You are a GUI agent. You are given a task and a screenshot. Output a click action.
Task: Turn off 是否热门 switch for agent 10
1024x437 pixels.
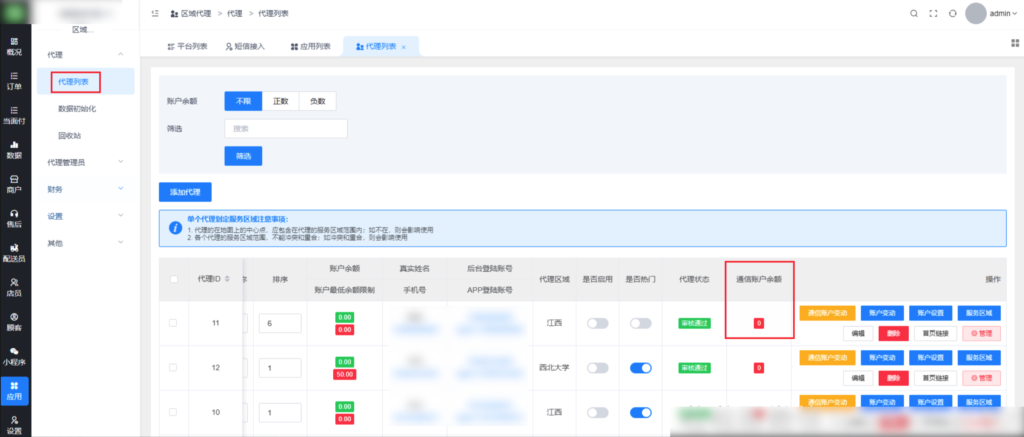click(x=641, y=412)
